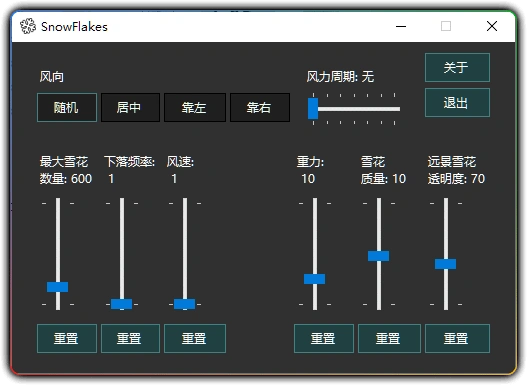
Task: Click the 质量: 10 value text
Action: coord(383,179)
